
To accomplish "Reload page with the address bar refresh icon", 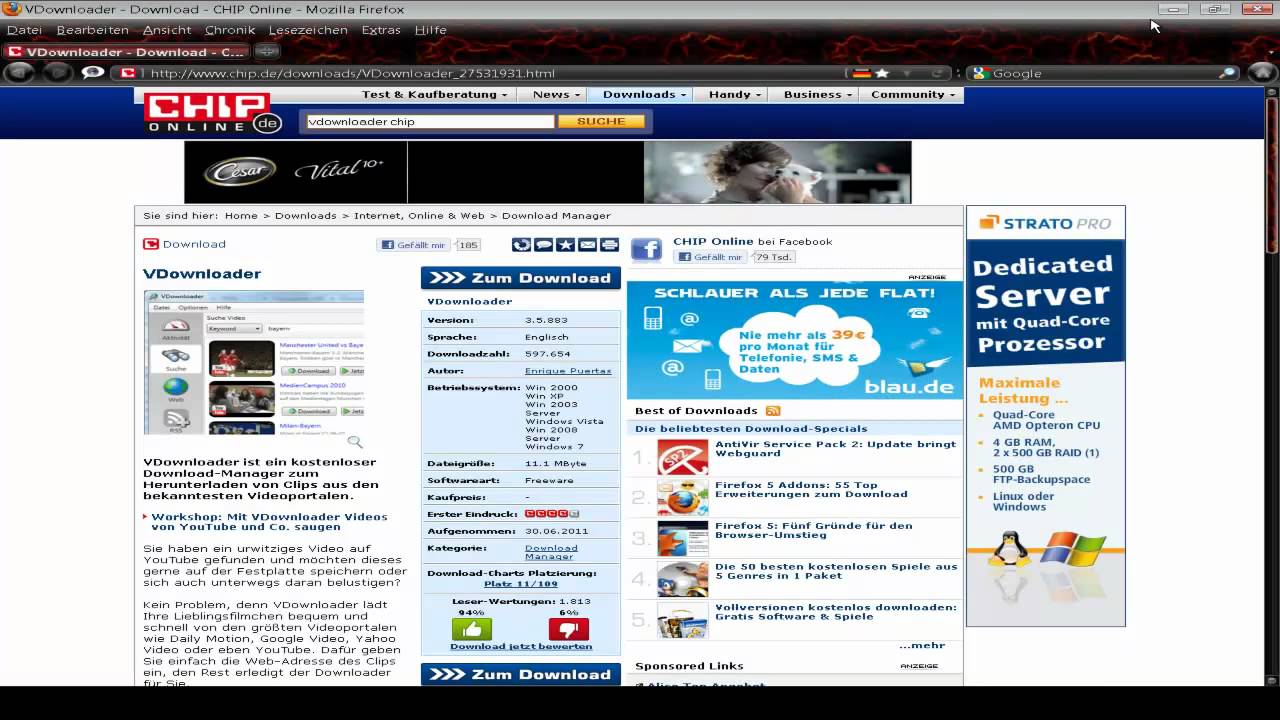I will [936, 73].
